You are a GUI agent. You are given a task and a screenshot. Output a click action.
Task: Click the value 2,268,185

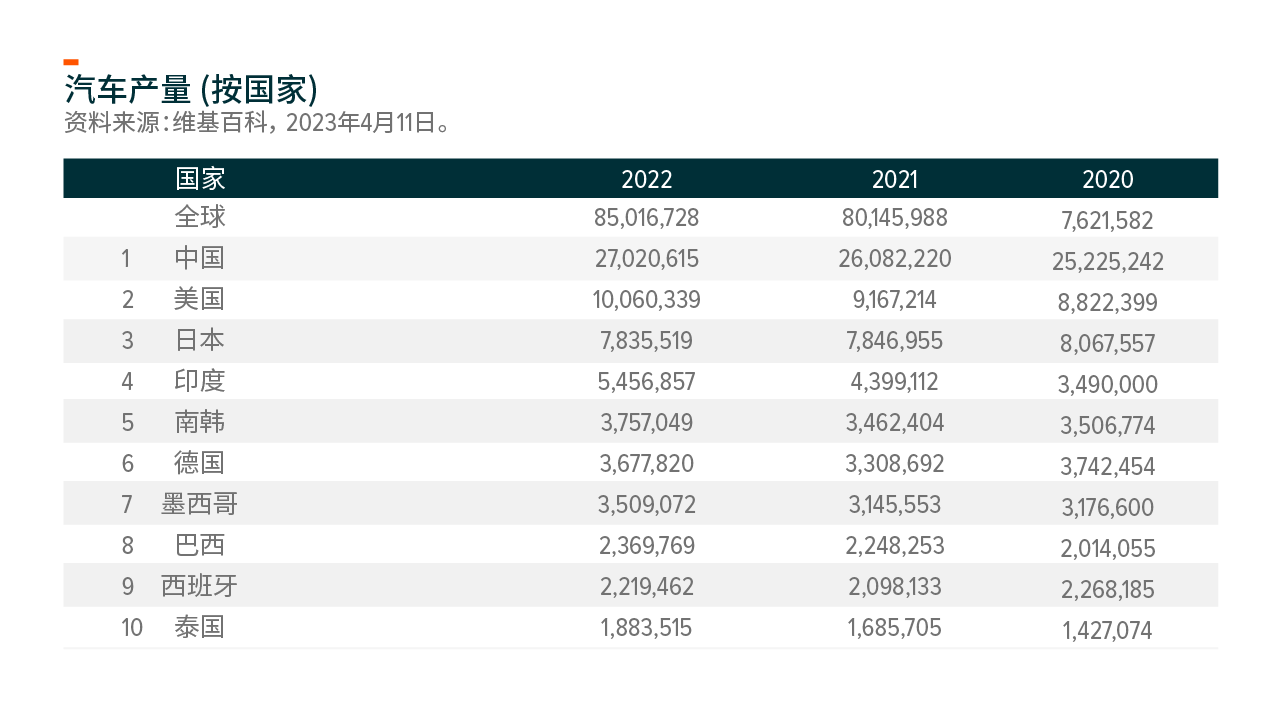(x=1108, y=590)
